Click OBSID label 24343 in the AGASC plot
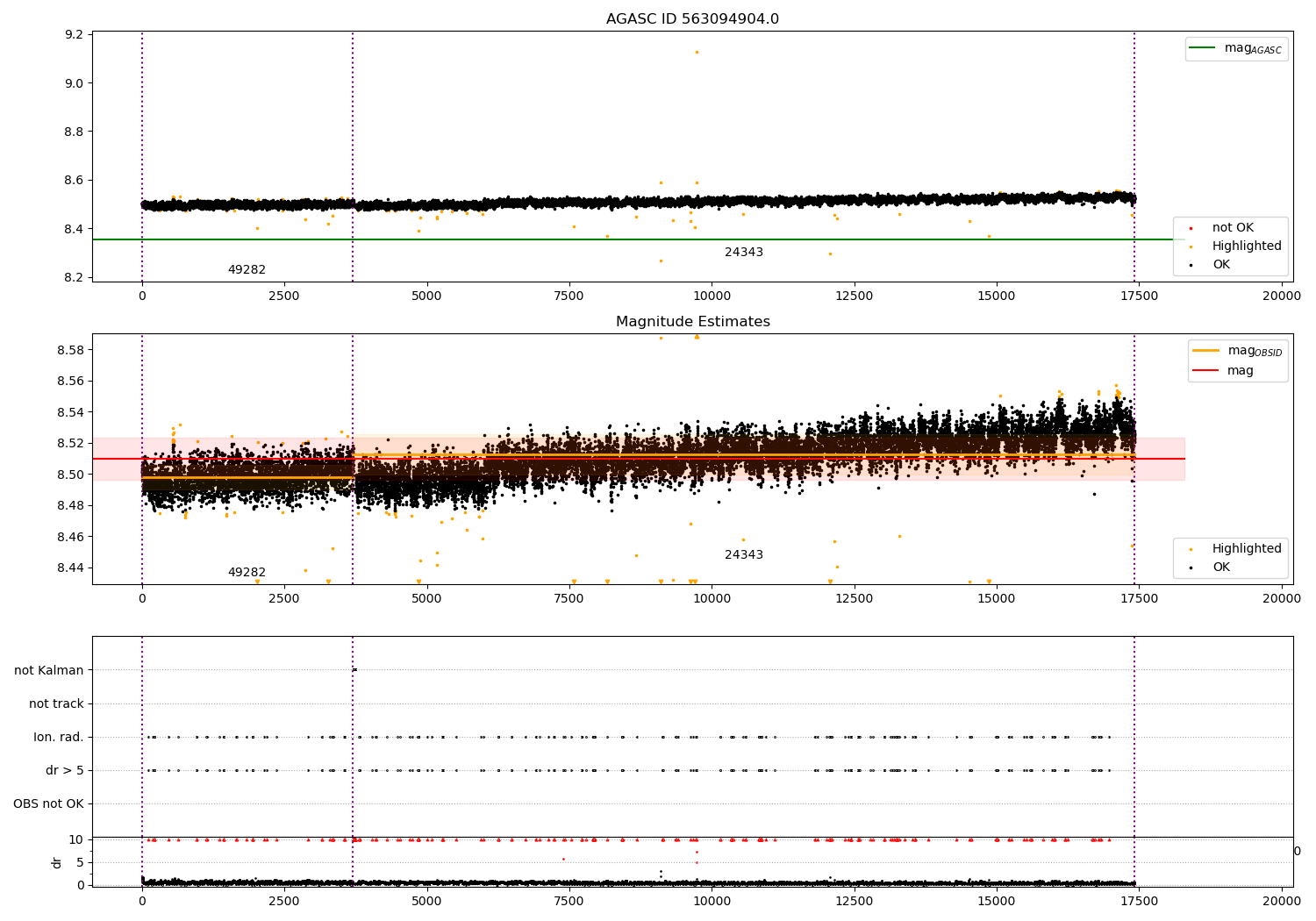 744,253
